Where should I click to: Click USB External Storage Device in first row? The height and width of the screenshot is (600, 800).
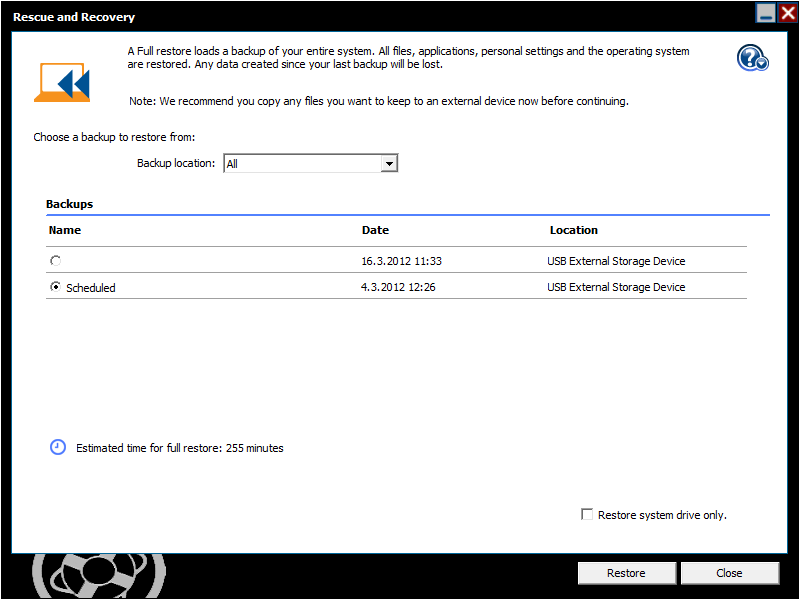616,262
